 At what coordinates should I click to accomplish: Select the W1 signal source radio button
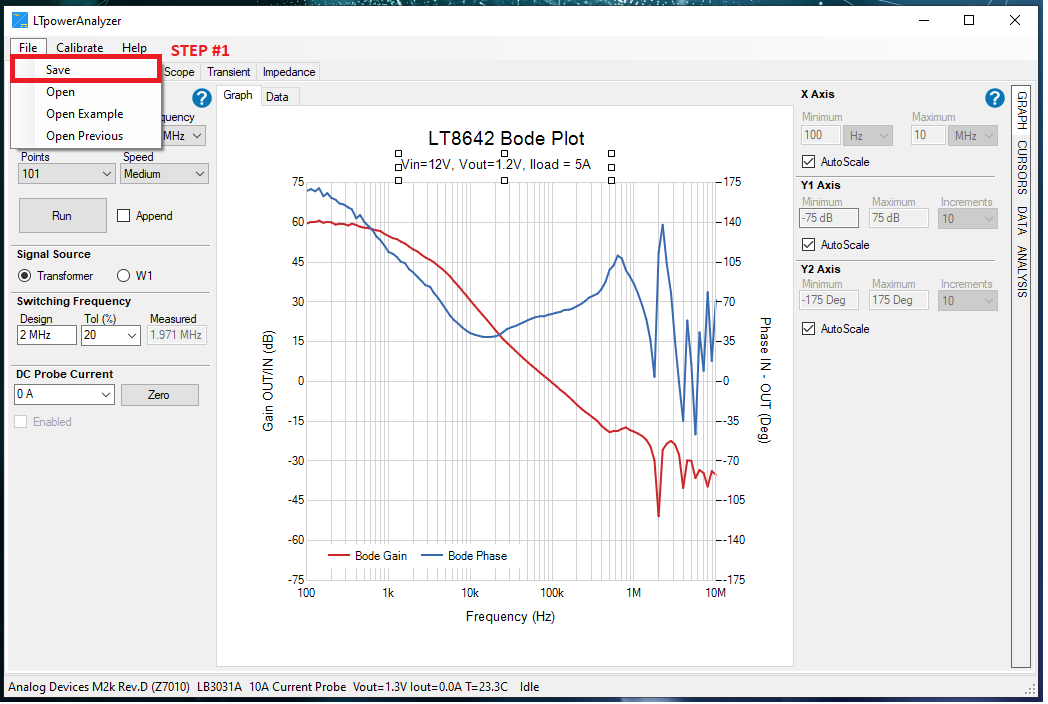click(124, 276)
